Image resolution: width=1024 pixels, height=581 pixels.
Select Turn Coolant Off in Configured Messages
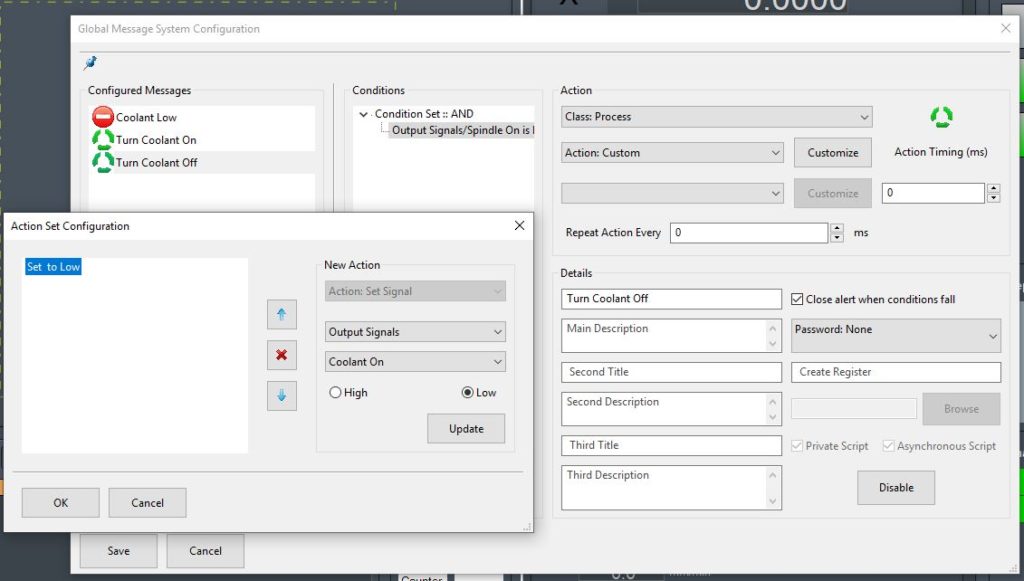[156, 162]
